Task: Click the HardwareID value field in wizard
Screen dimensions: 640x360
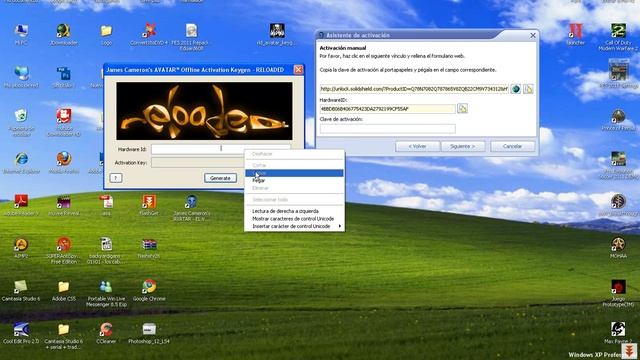Action: pos(387,109)
